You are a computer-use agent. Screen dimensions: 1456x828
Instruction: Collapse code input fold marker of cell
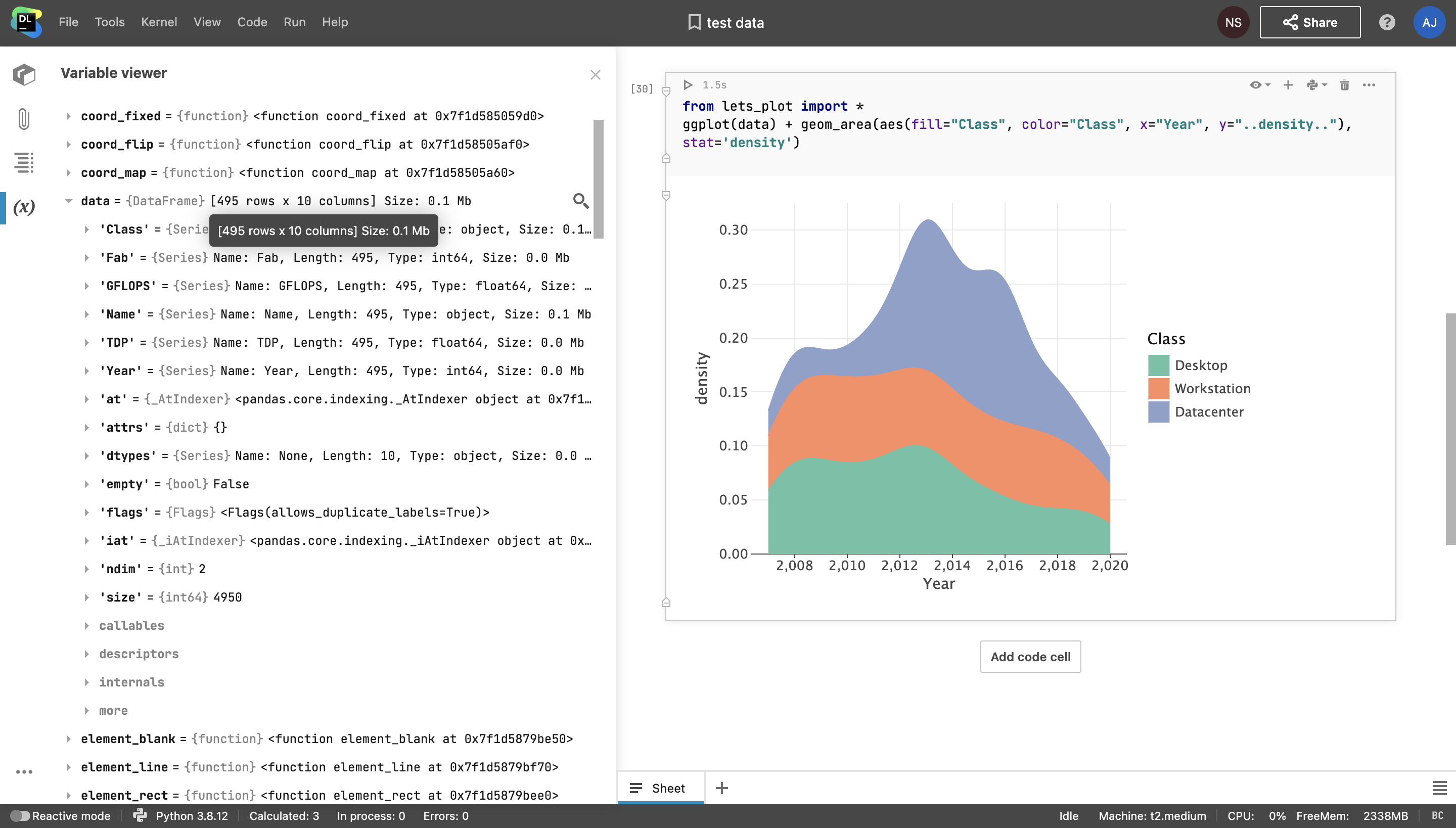[666, 91]
